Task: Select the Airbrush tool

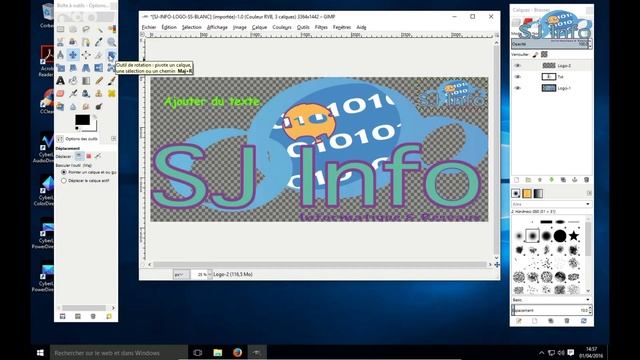Action: click(x=73, y=93)
